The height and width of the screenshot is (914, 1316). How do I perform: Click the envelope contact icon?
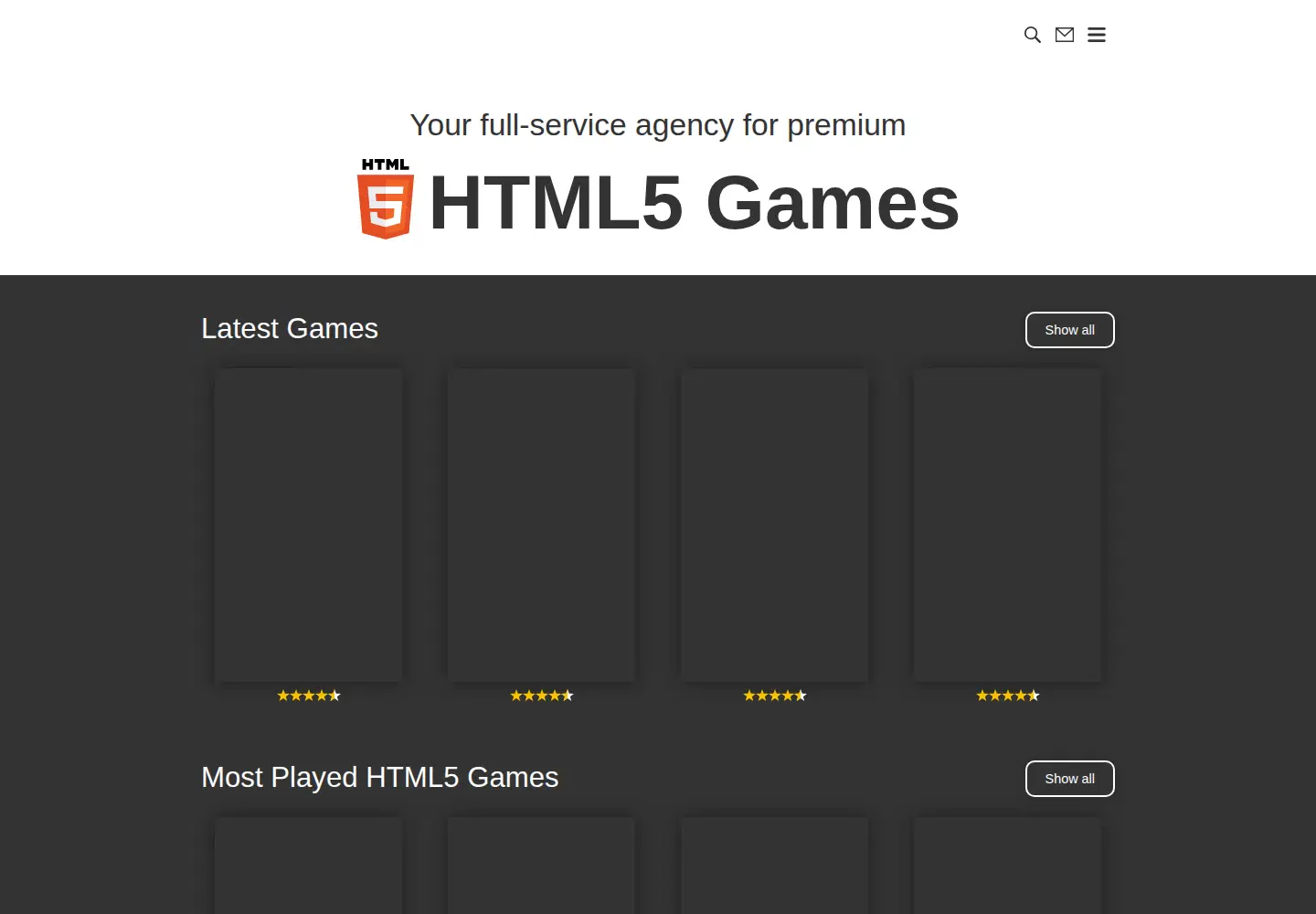(x=1065, y=35)
